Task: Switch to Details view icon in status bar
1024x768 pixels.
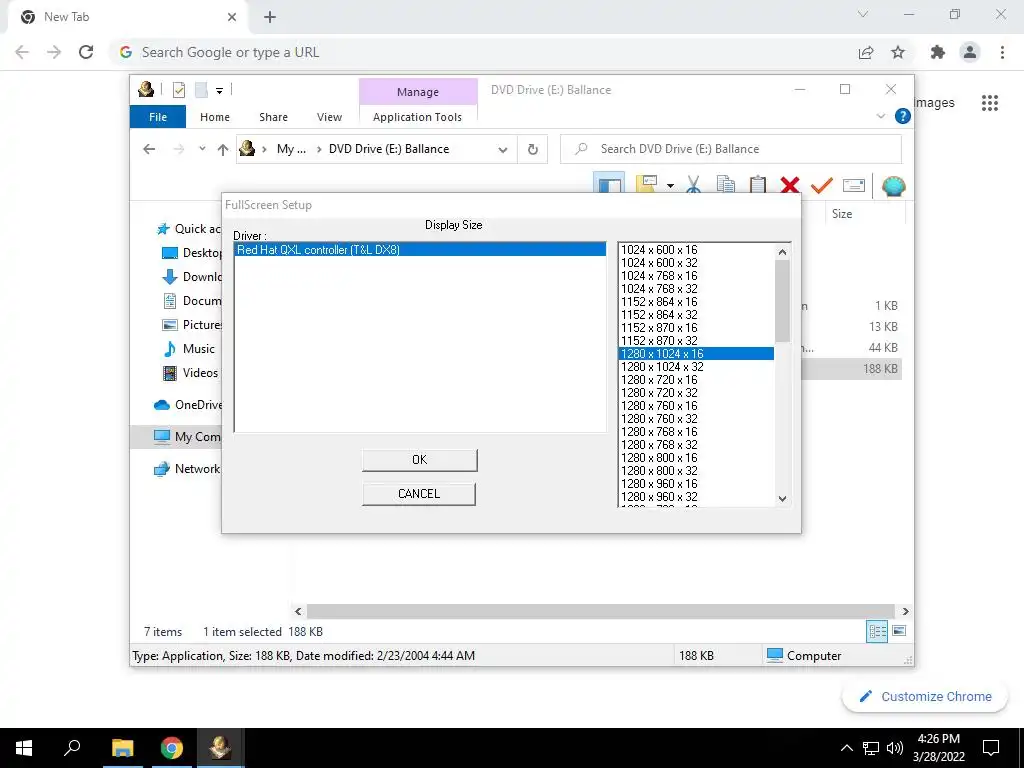Action: tap(877, 631)
